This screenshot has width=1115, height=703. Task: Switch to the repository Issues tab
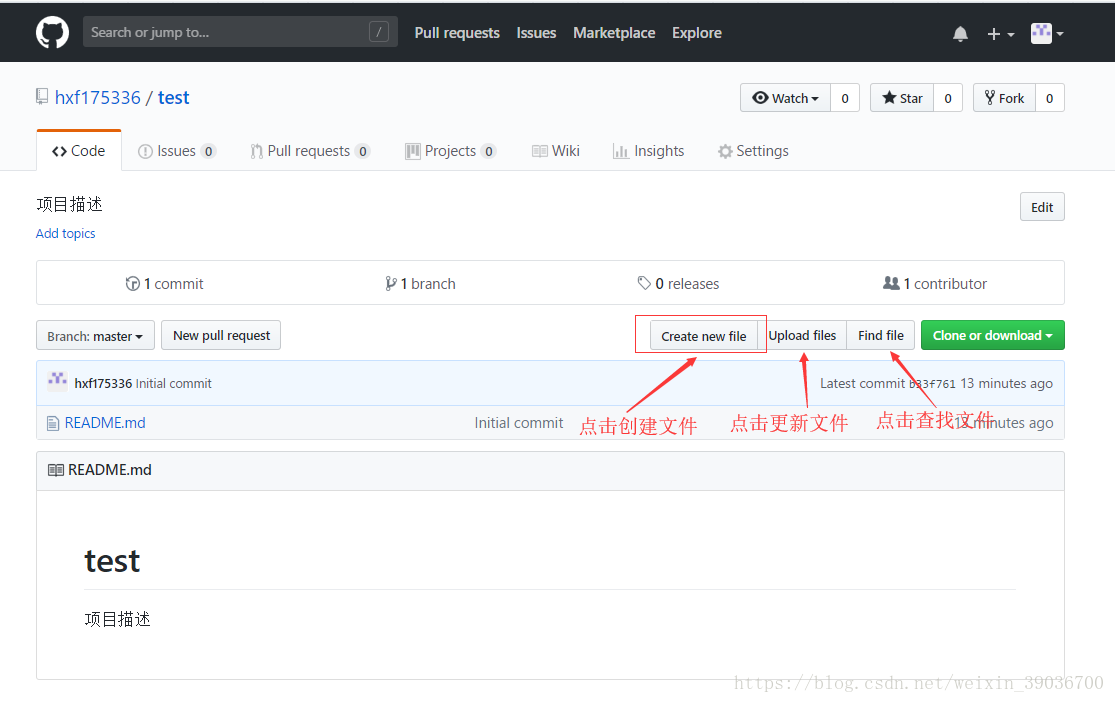[176, 151]
